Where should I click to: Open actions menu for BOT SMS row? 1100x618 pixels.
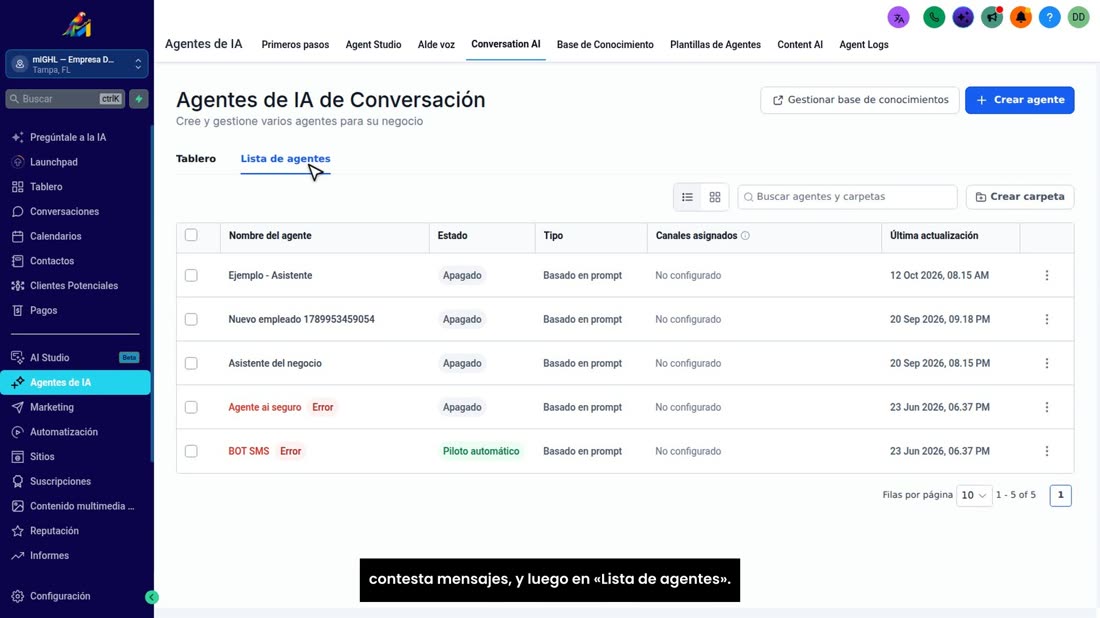[x=1047, y=451]
